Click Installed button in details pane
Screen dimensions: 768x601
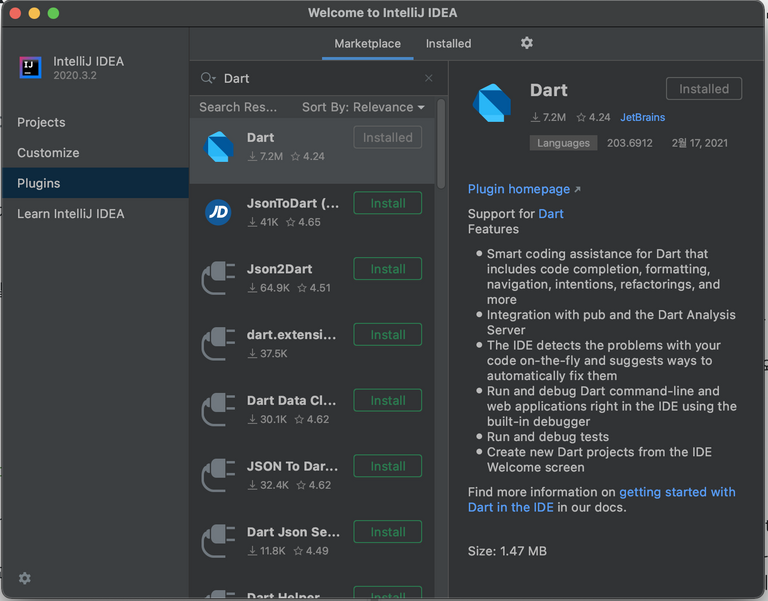704,89
